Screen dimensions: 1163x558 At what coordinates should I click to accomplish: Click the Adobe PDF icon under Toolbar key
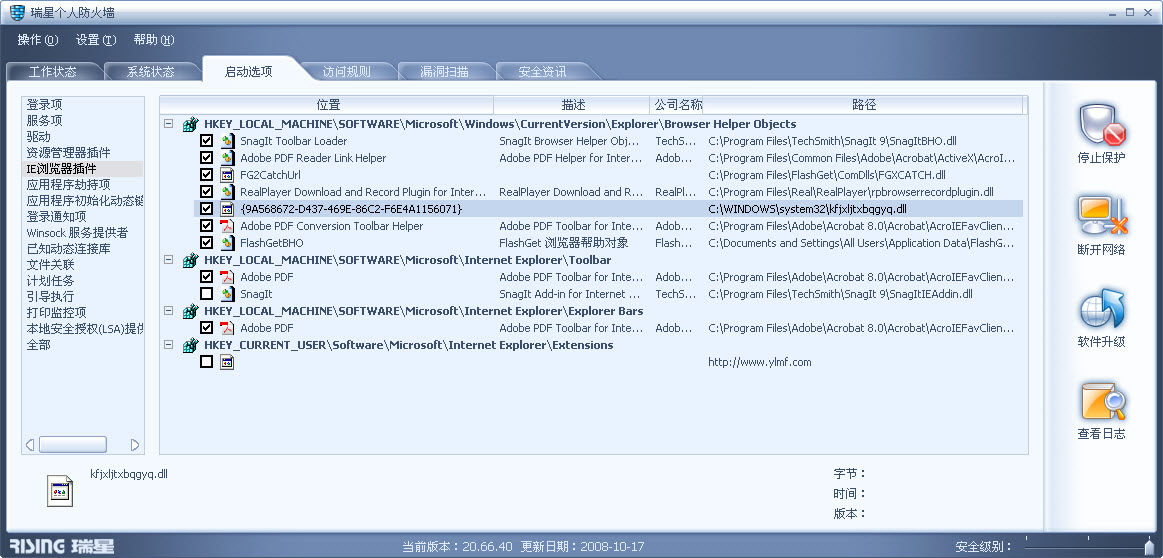click(227, 277)
